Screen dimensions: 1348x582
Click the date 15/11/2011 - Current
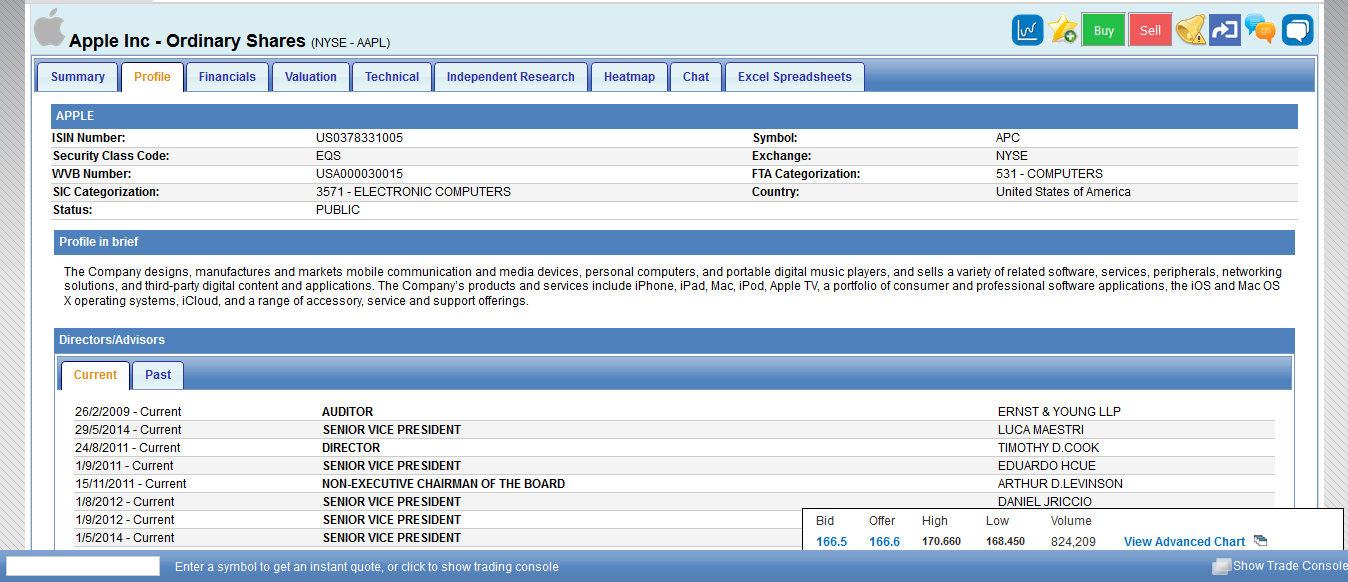pyautogui.click(x=130, y=484)
